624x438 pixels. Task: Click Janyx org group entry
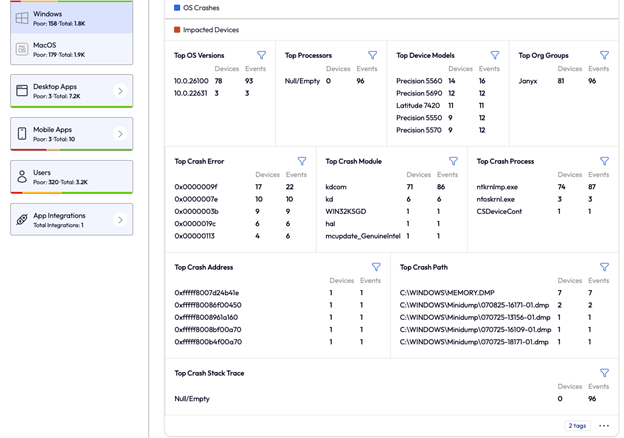528,81
